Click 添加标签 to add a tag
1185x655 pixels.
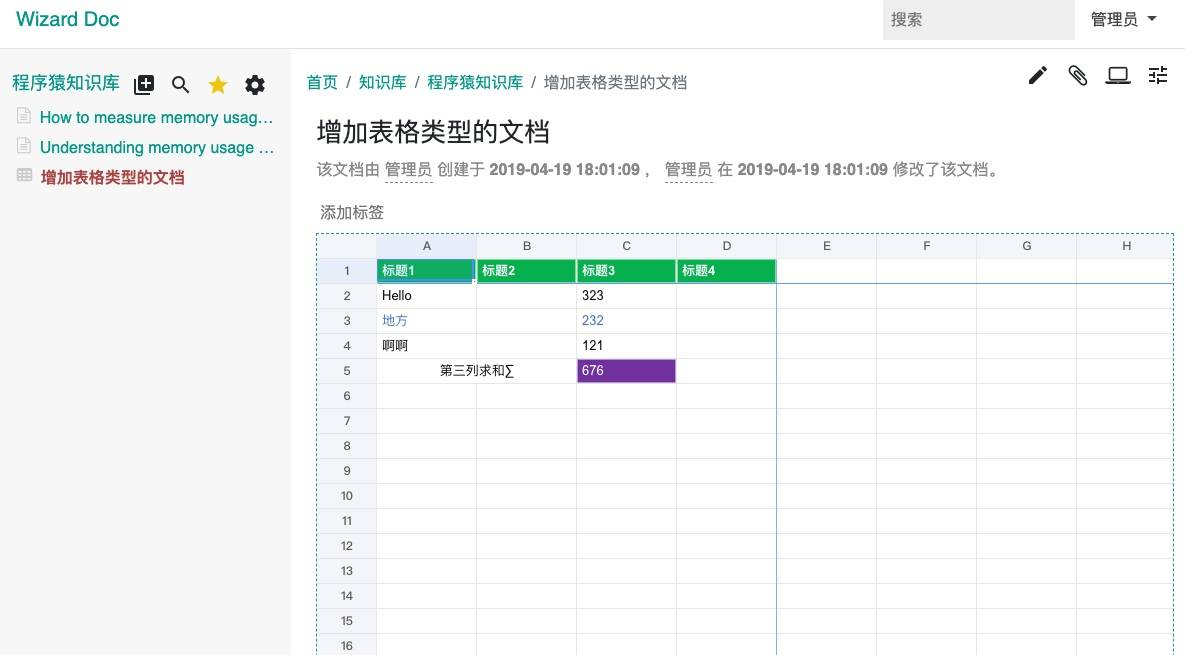coord(352,212)
